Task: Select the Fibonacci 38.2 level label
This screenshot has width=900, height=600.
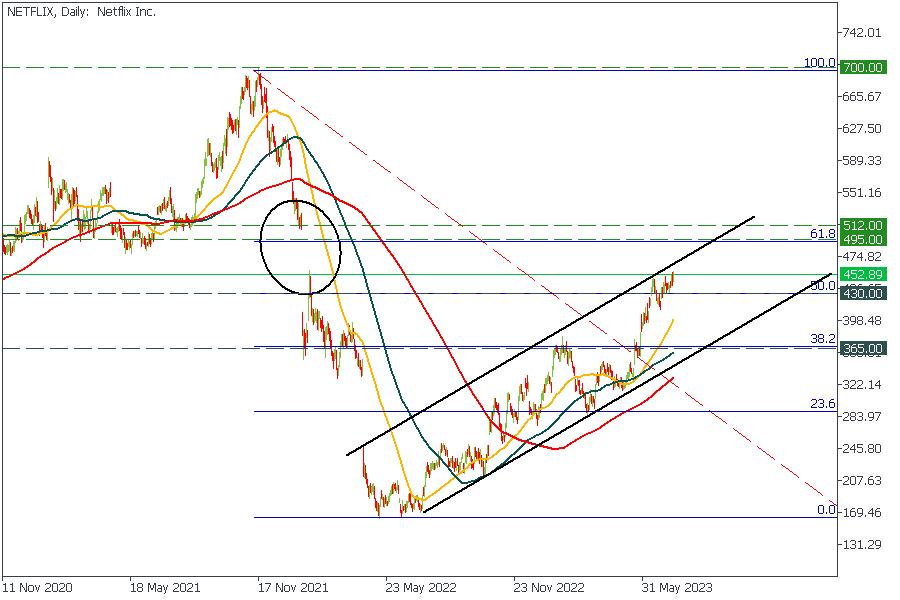Action: pyautogui.click(x=823, y=339)
